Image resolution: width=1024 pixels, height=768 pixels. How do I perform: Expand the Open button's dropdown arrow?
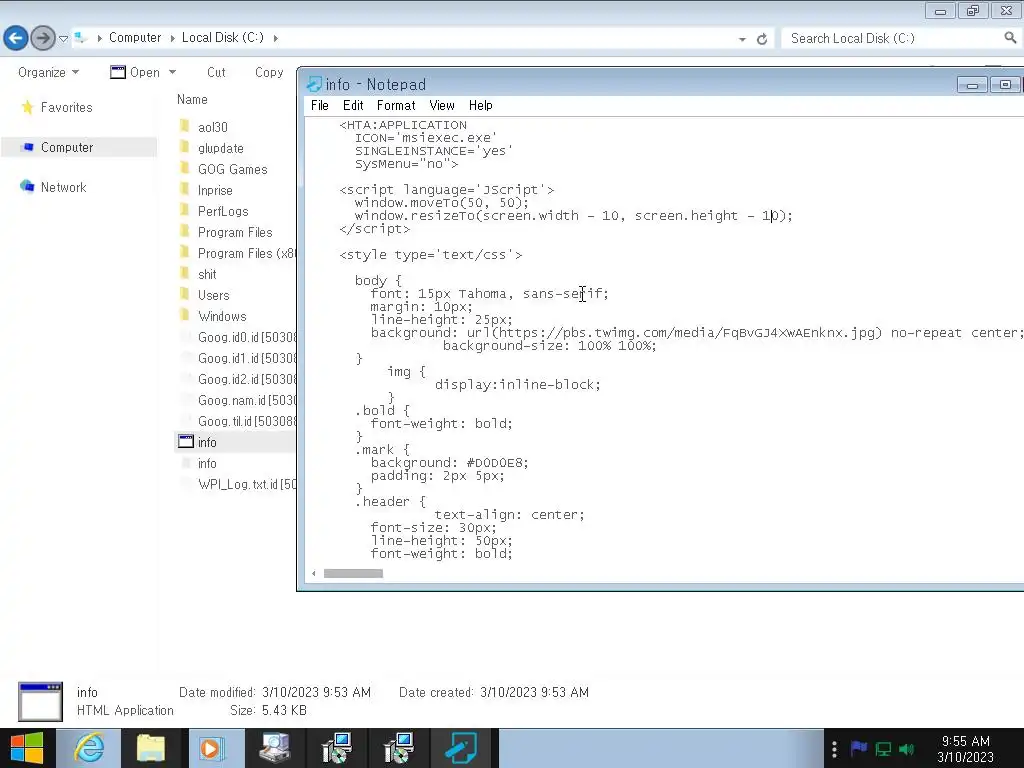(x=172, y=72)
